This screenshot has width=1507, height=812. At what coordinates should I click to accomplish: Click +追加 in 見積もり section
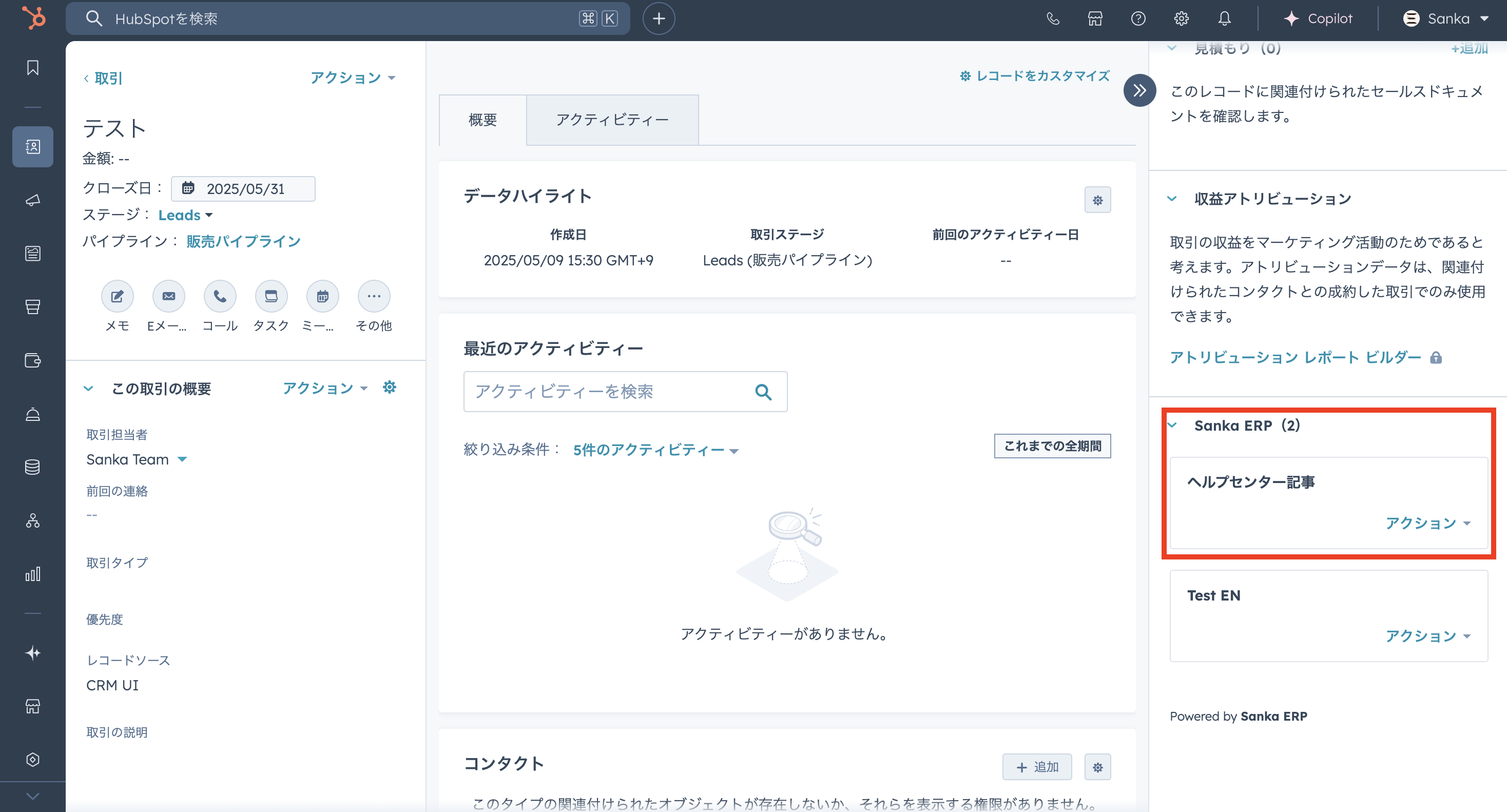(x=1469, y=48)
